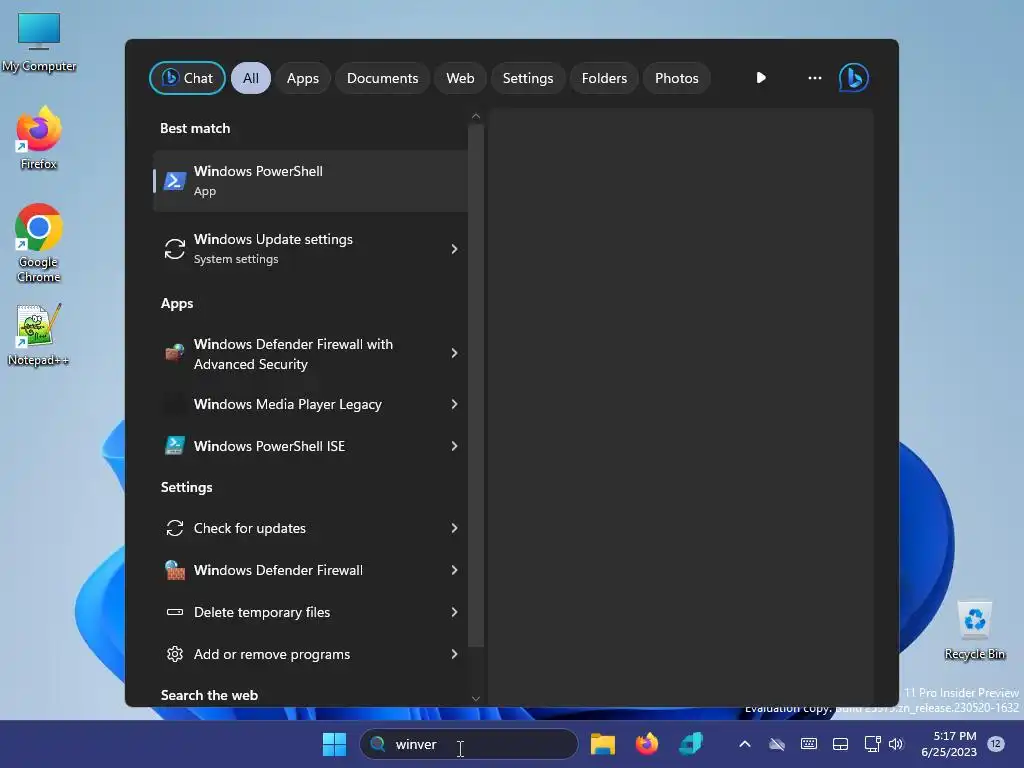1024x768 pixels.
Task: Click the virtual touchpad tray icon
Action: 840,744
